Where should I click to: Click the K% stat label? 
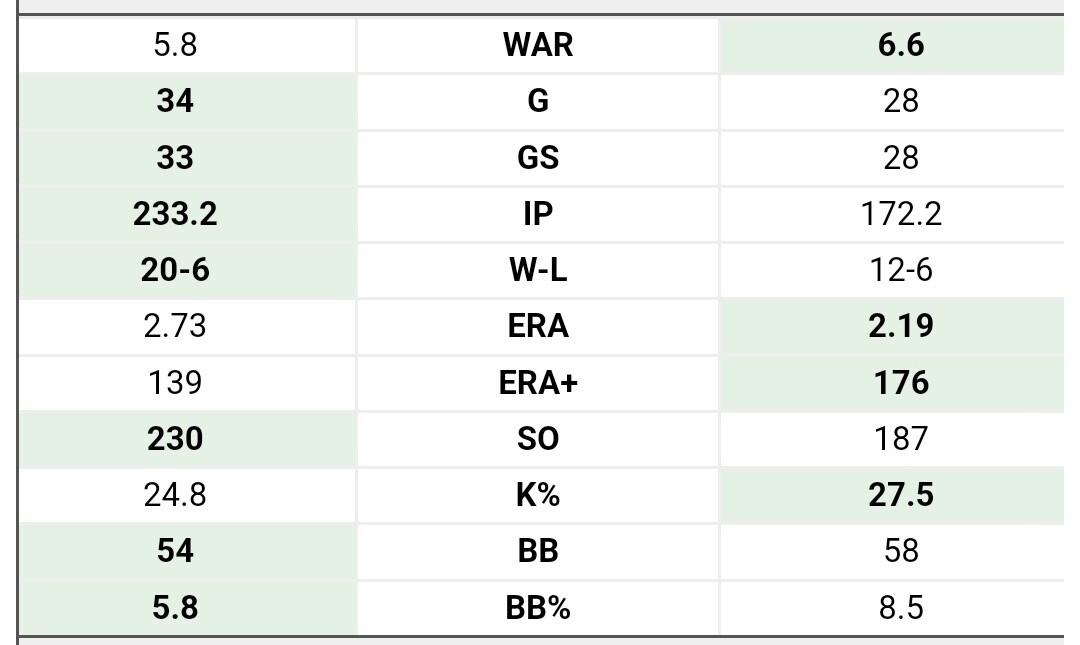538,495
